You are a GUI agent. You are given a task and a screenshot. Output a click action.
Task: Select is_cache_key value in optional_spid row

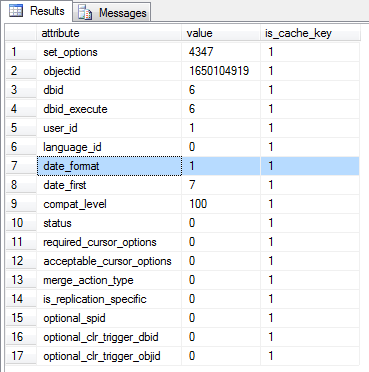310,318
